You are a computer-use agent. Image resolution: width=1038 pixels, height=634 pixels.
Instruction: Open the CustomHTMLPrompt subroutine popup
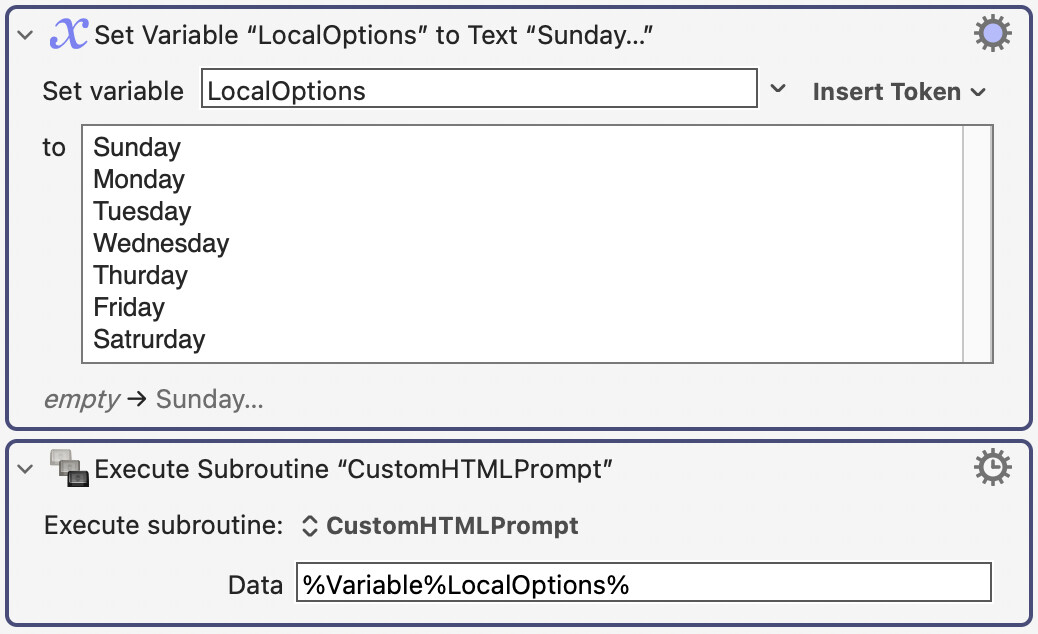pos(440,525)
